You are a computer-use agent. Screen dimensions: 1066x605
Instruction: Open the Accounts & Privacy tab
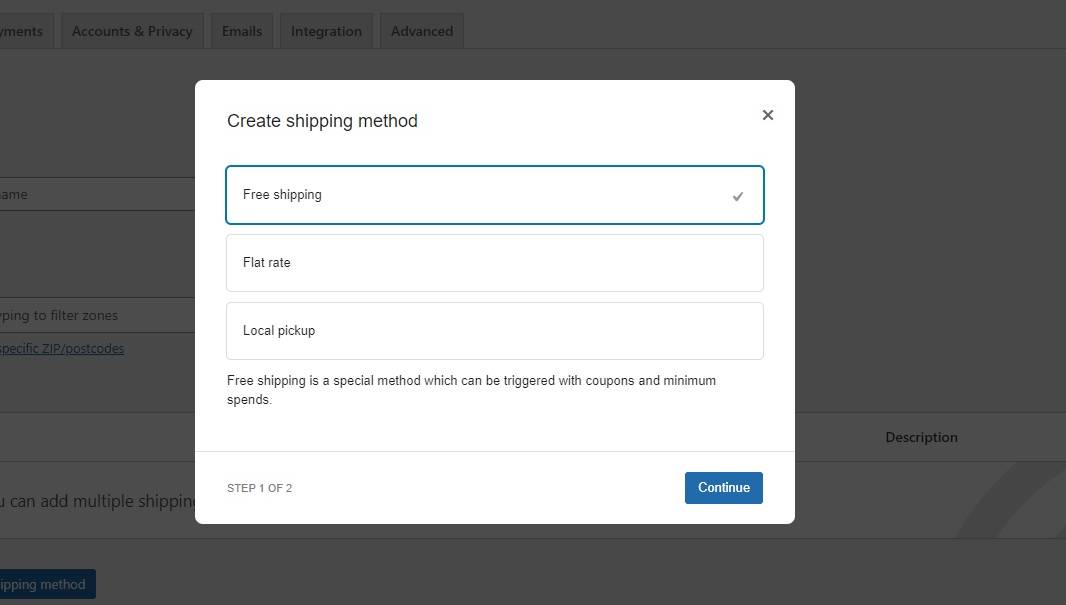point(132,31)
